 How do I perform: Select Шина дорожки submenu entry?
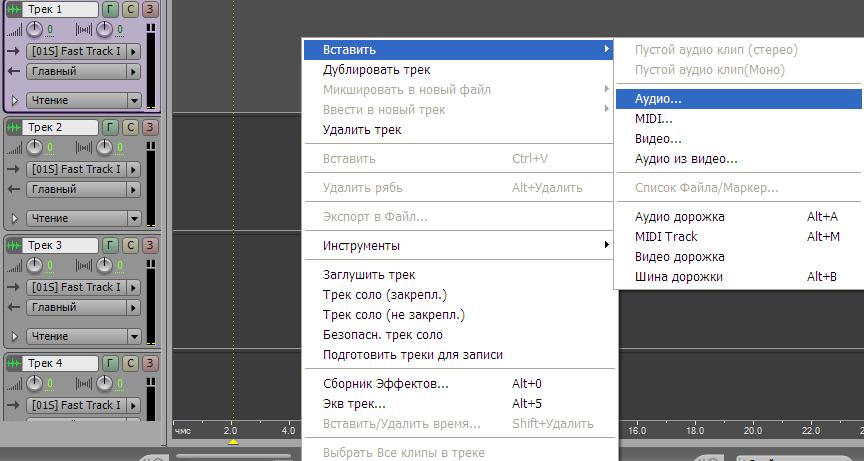click(738, 277)
